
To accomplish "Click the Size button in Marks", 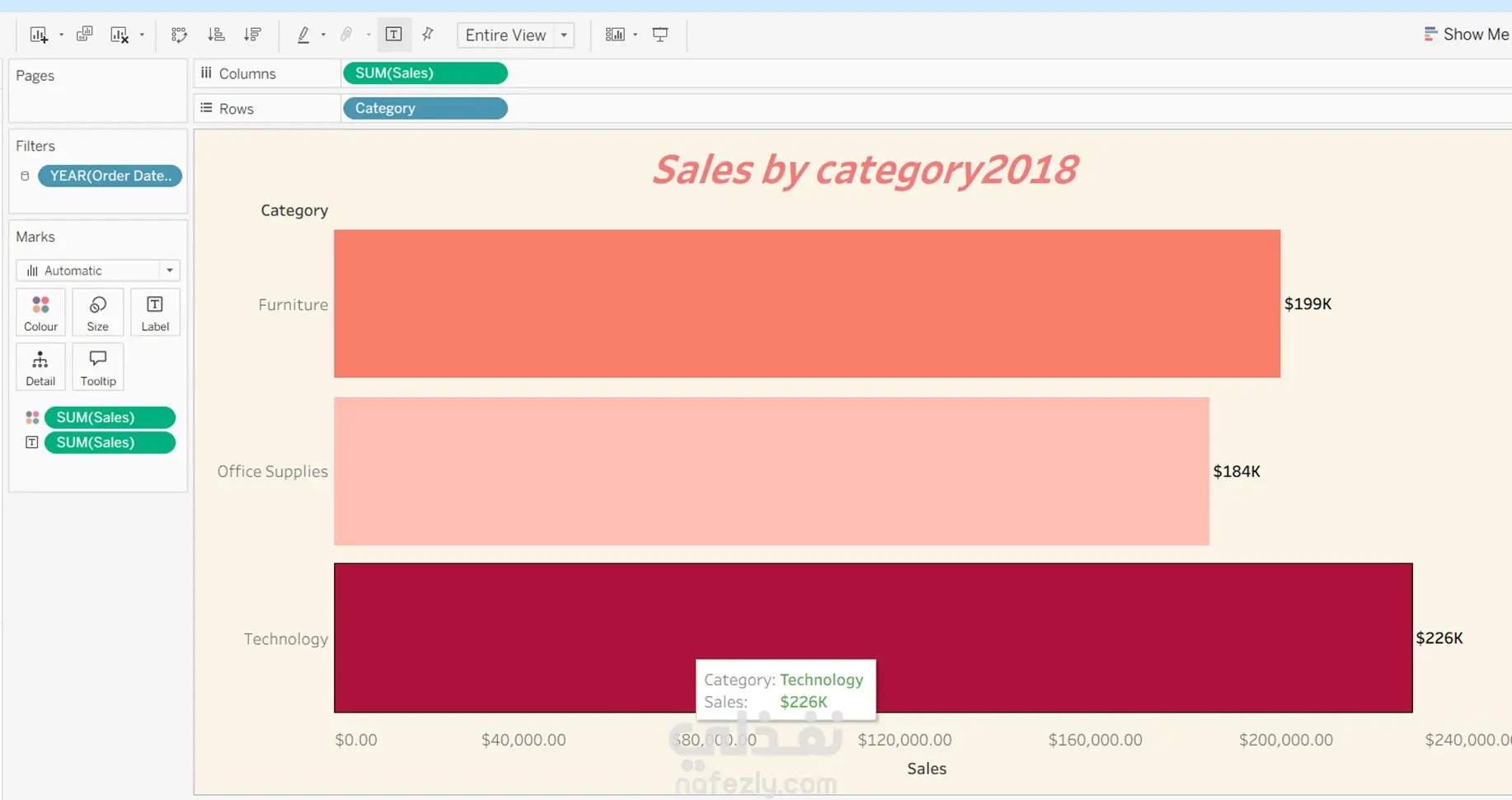I will pyautogui.click(x=97, y=313).
